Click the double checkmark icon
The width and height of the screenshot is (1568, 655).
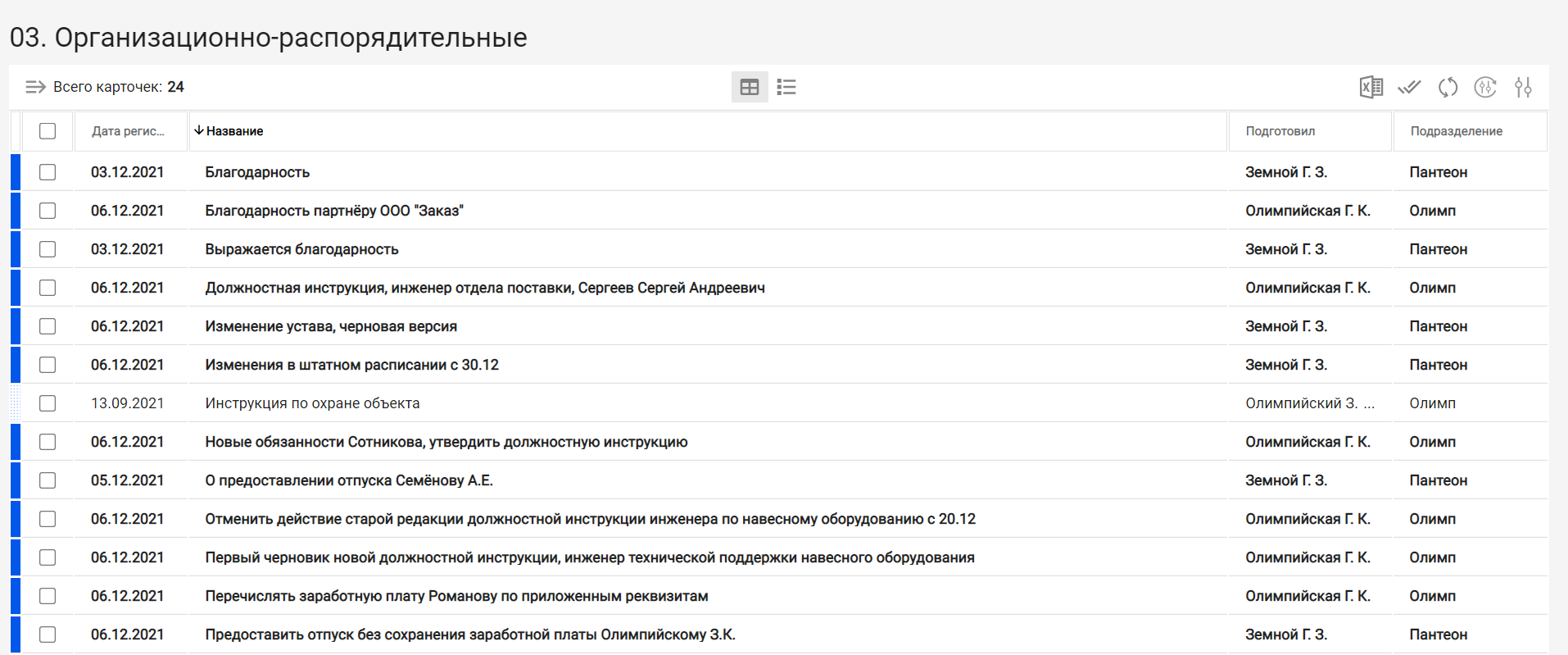(1409, 87)
